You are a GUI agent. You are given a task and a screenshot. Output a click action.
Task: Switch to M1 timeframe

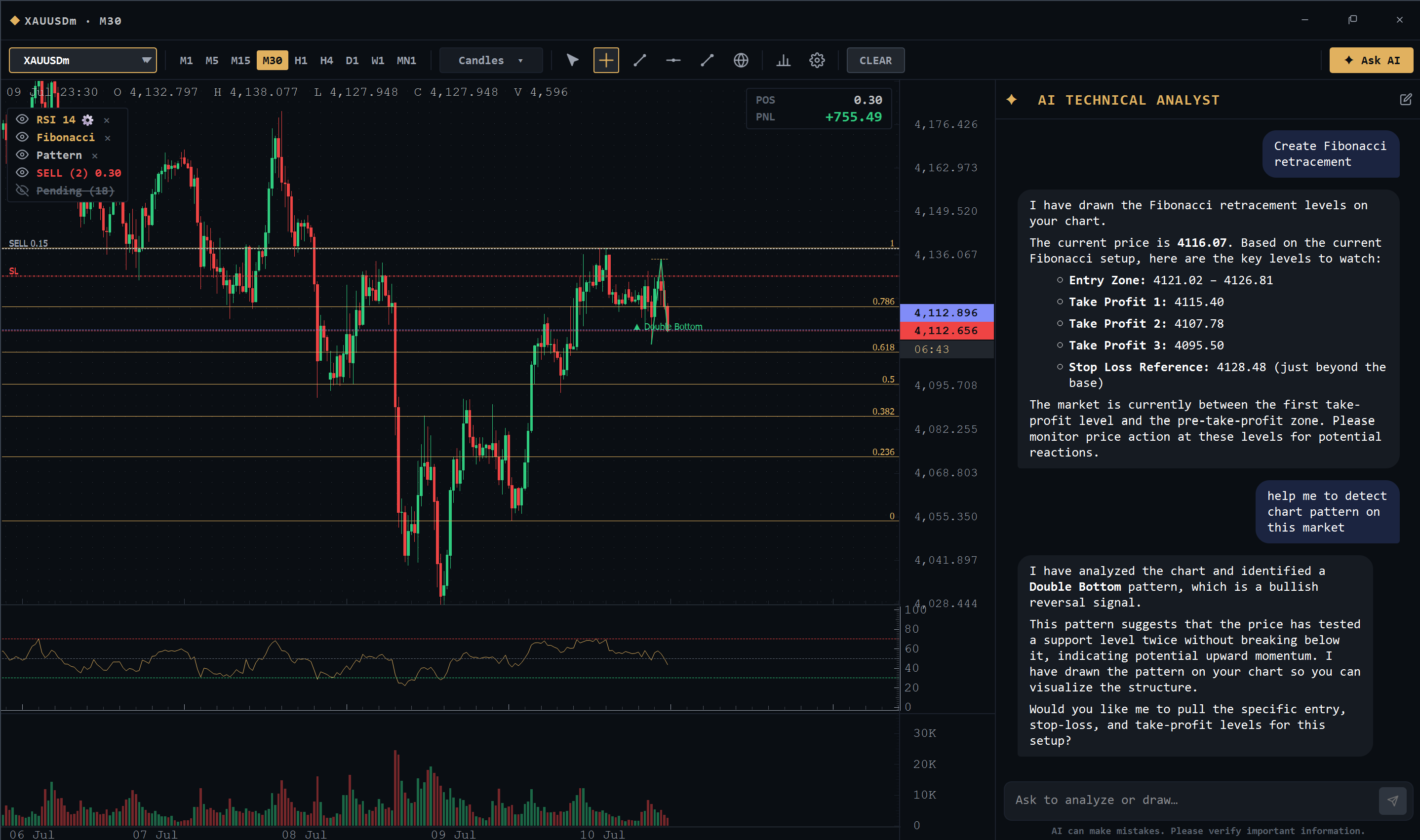coord(186,61)
